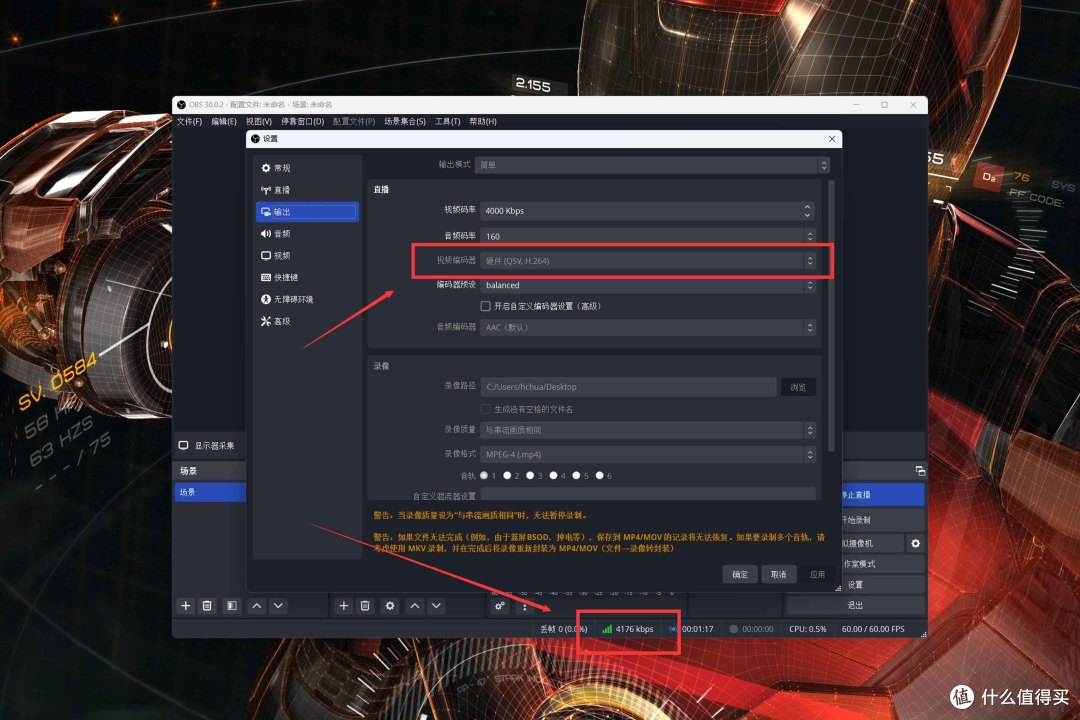Add a new source with plus icon

click(x=344, y=606)
